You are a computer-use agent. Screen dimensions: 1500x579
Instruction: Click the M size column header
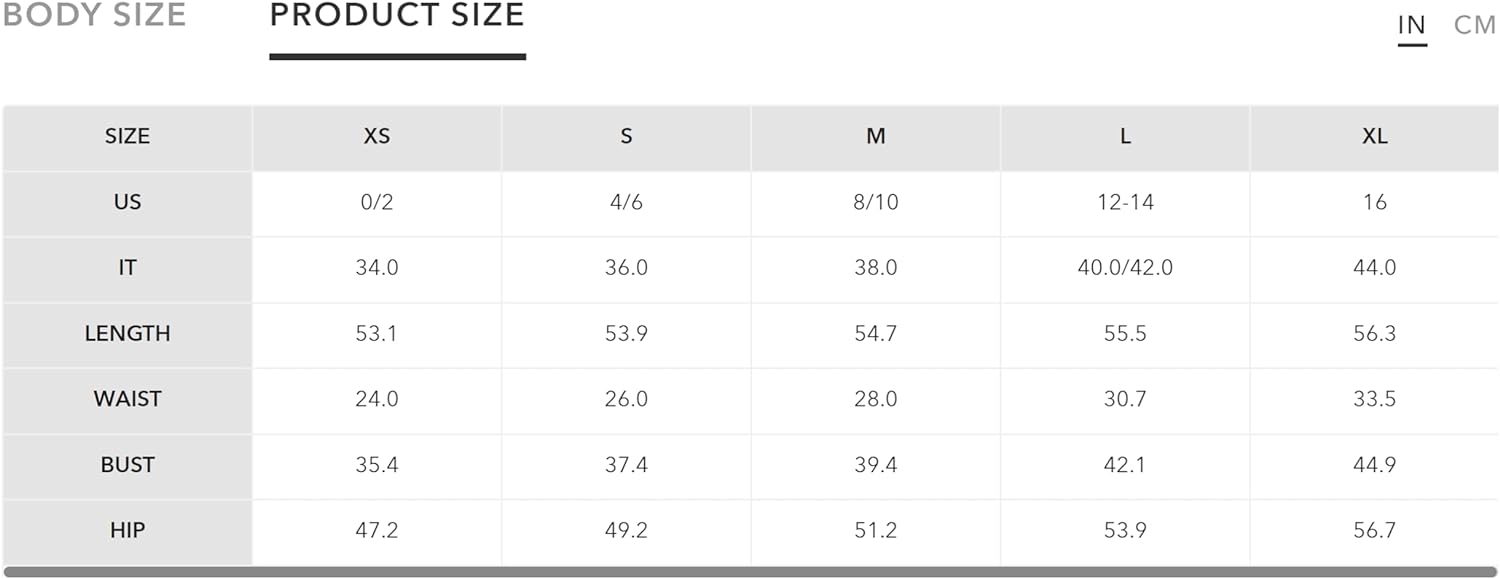[x=876, y=137]
